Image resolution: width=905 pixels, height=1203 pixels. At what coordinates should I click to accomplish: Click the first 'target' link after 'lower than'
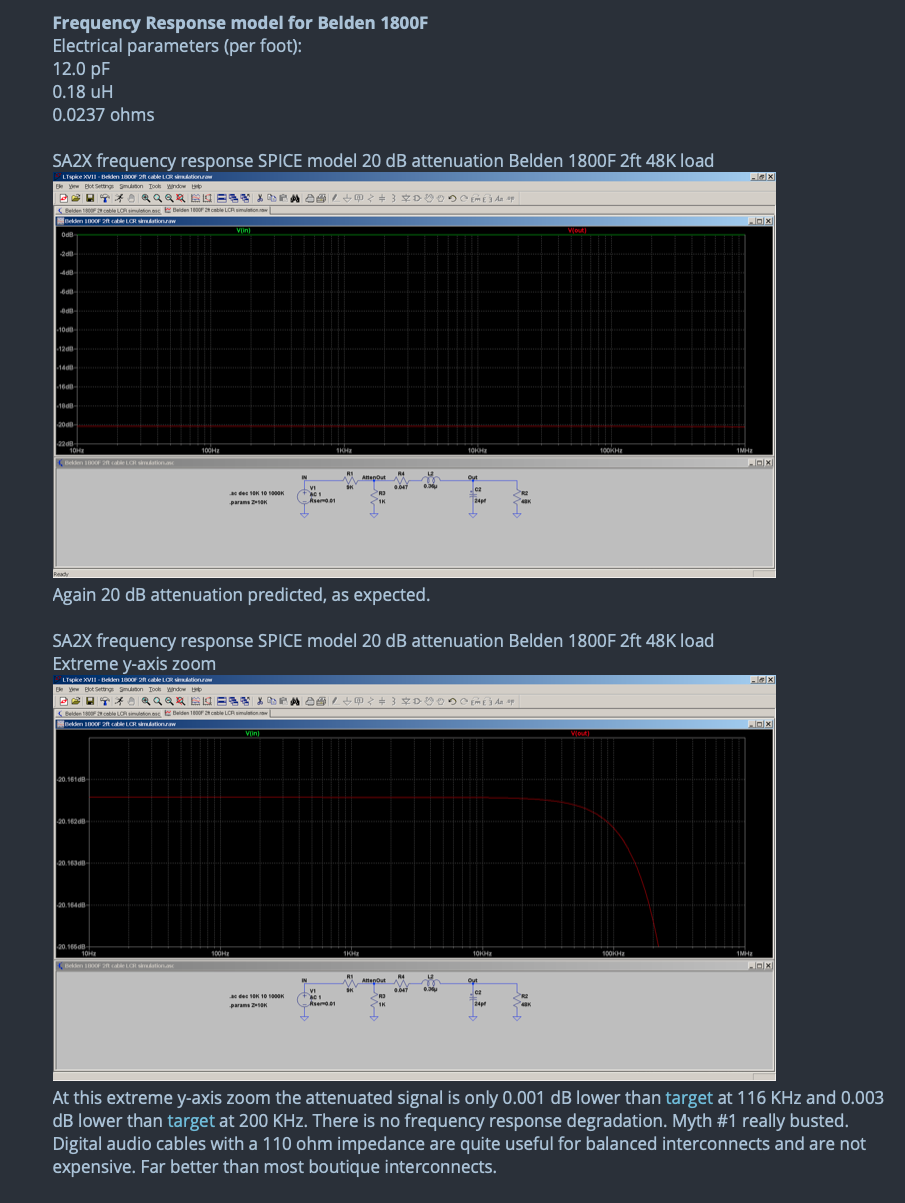click(x=689, y=1097)
